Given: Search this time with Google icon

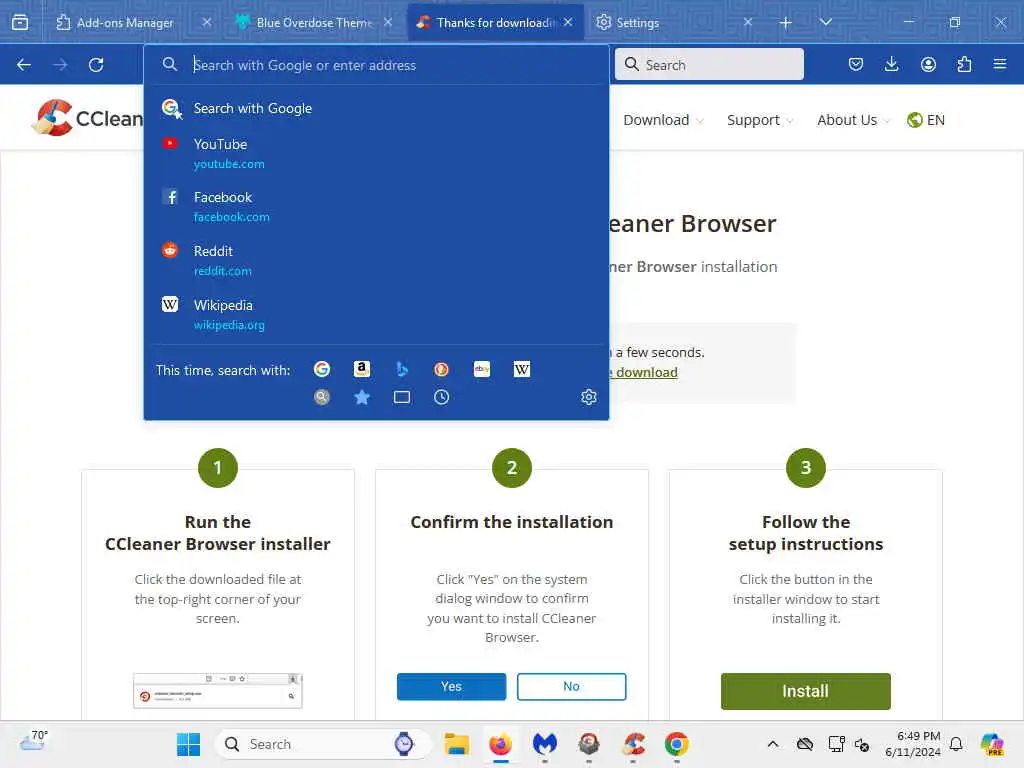Looking at the screenshot, I should (x=322, y=370).
